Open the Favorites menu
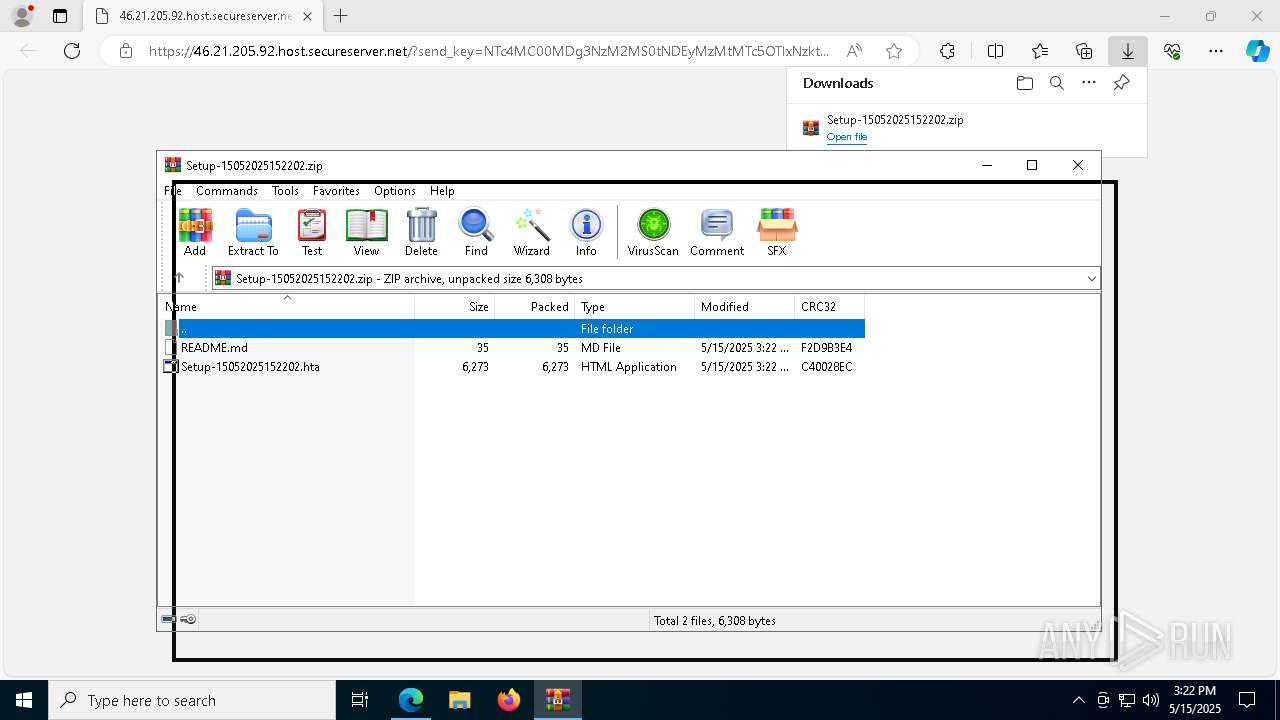The height and width of the screenshot is (720, 1280). [x=336, y=191]
